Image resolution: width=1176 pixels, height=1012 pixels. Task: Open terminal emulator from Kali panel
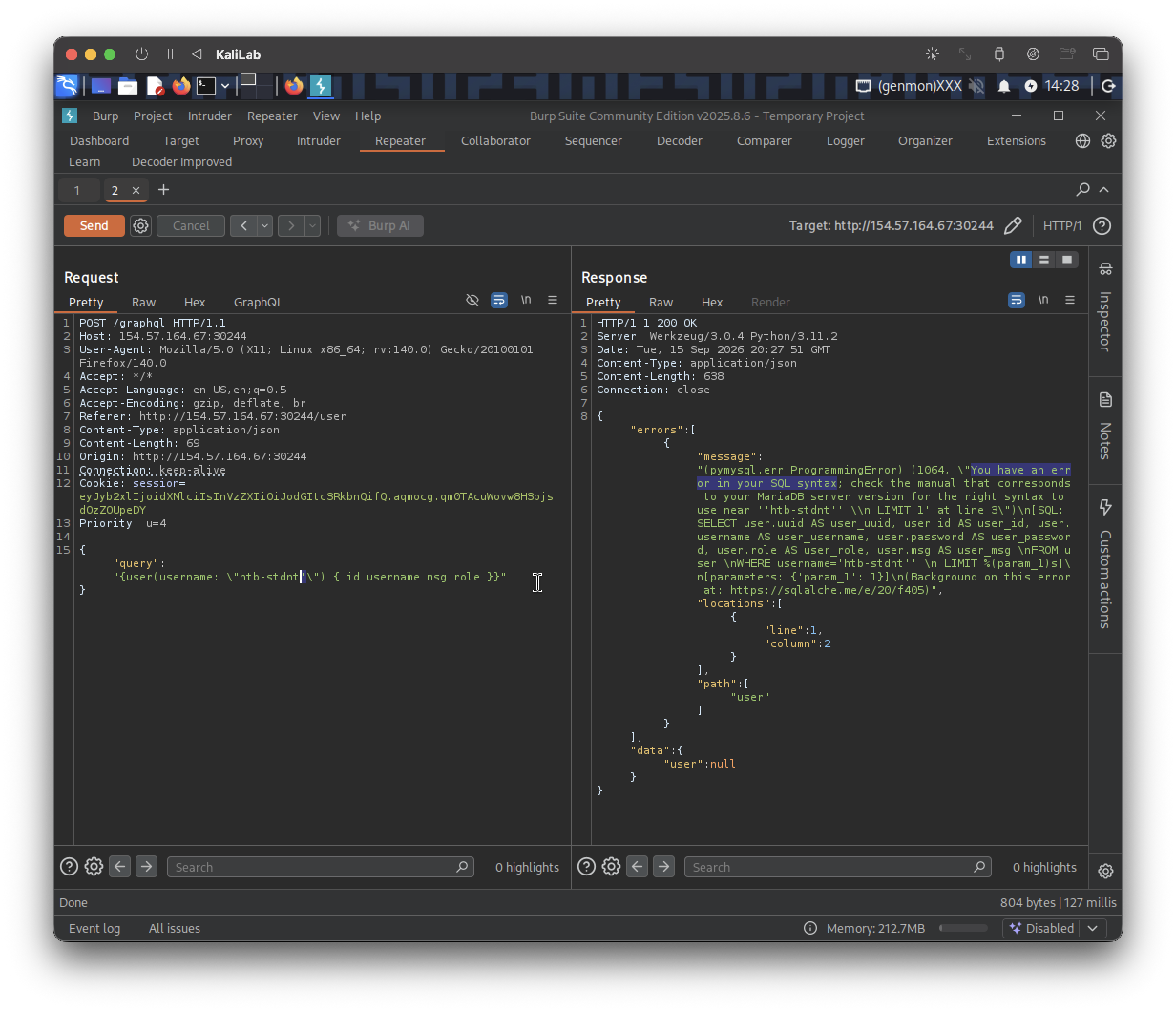tap(206, 86)
